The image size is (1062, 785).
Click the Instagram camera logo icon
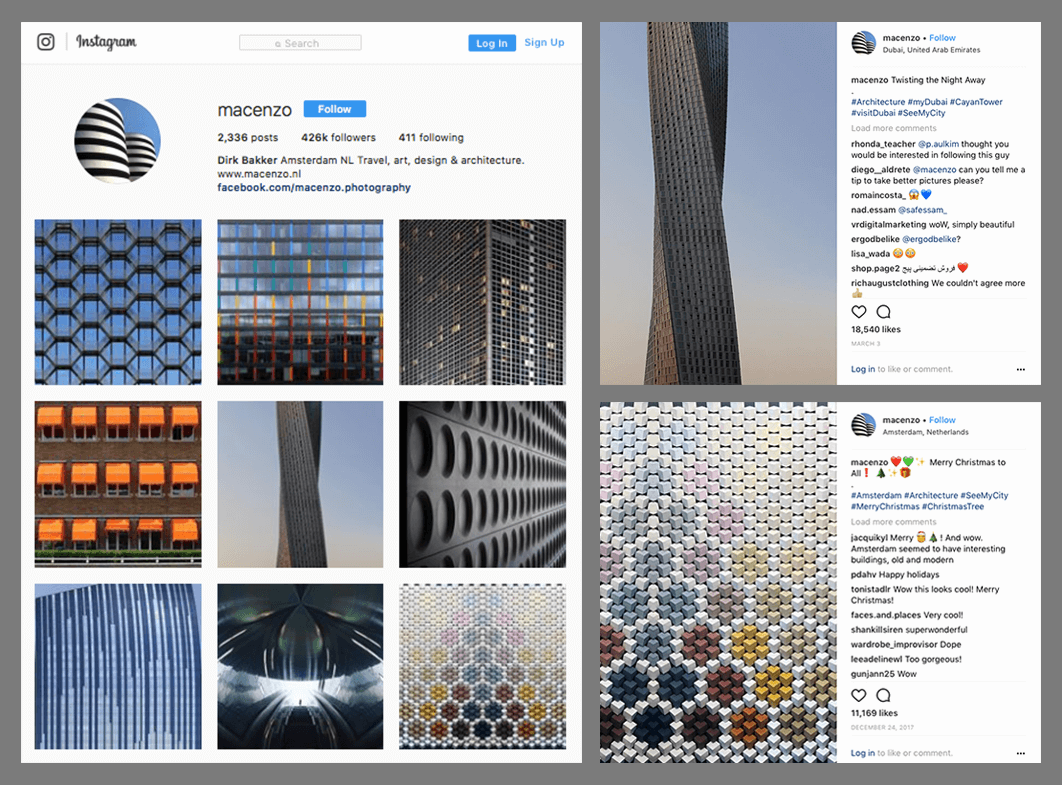45,42
